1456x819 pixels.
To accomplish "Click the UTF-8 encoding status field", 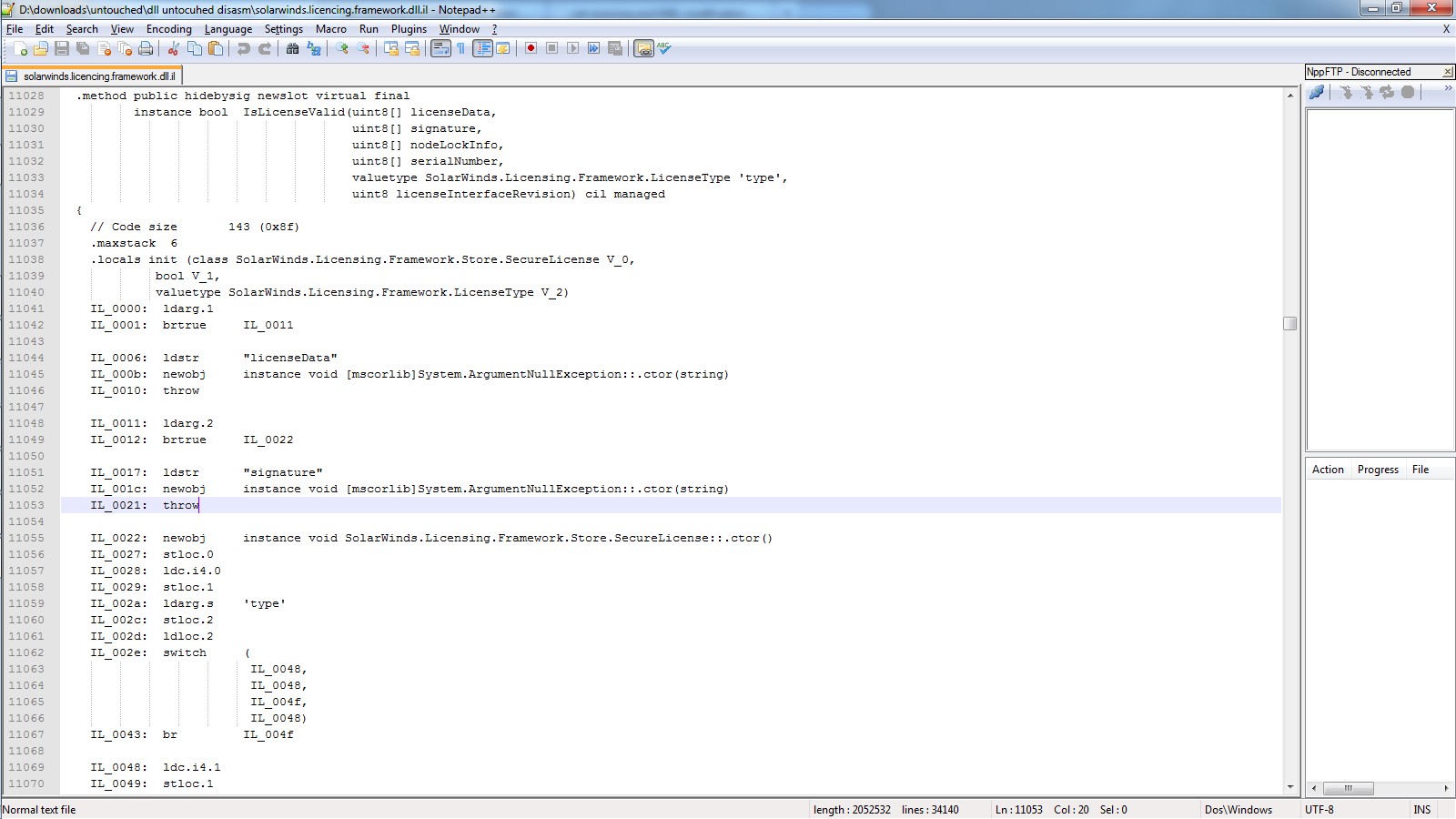I will [x=1354, y=810].
